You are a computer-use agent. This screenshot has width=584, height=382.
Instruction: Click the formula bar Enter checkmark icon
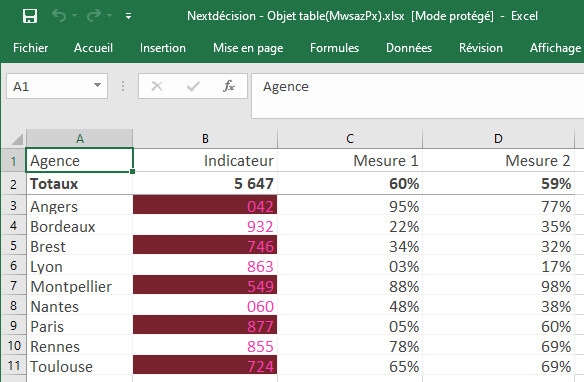193,86
